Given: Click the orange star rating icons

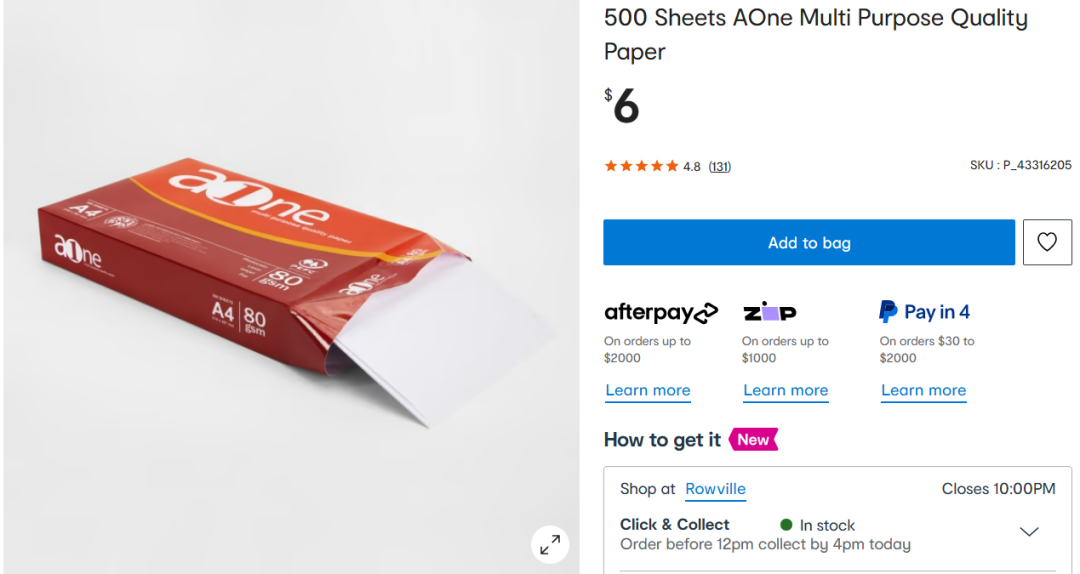Looking at the screenshot, I should [x=641, y=166].
